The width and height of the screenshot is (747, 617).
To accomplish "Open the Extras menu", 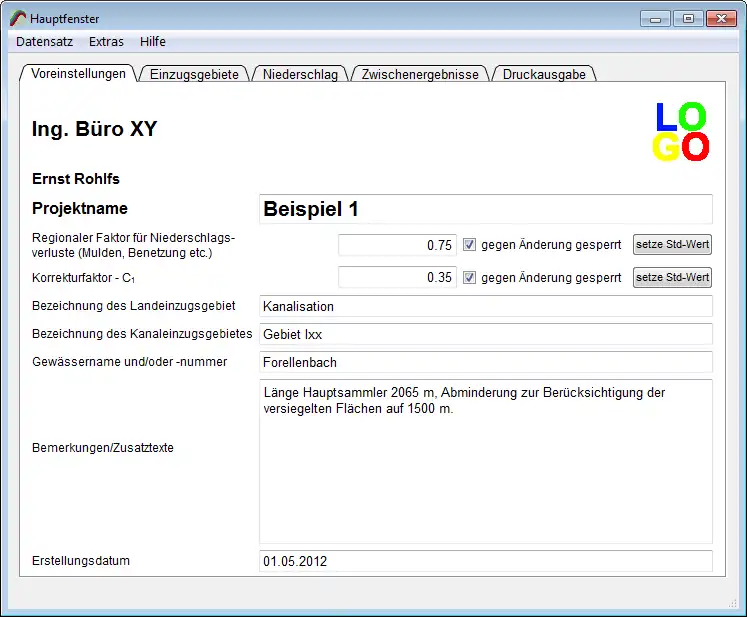I will click(106, 42).
